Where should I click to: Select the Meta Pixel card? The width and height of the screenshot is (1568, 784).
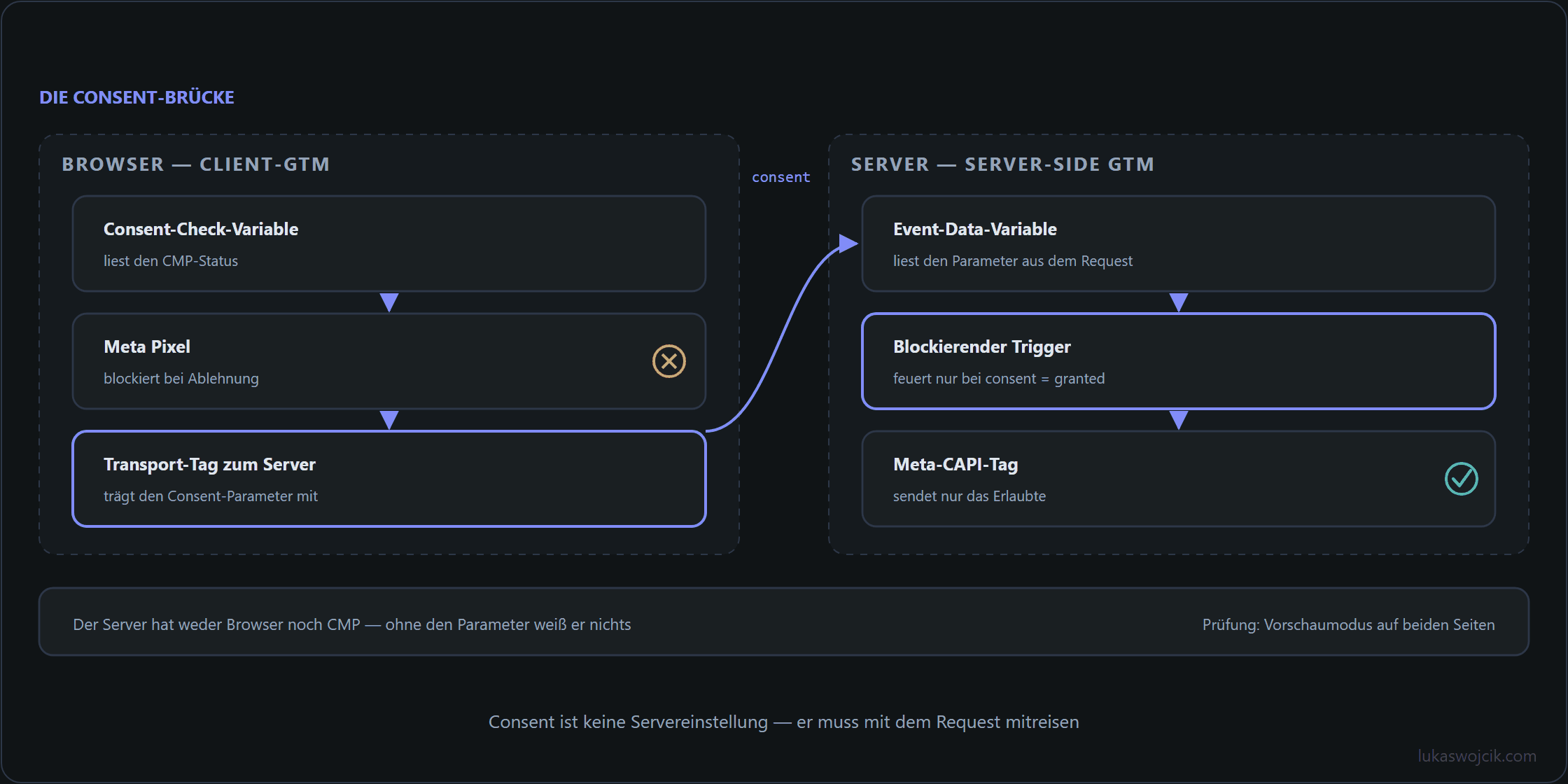[389, 361]
